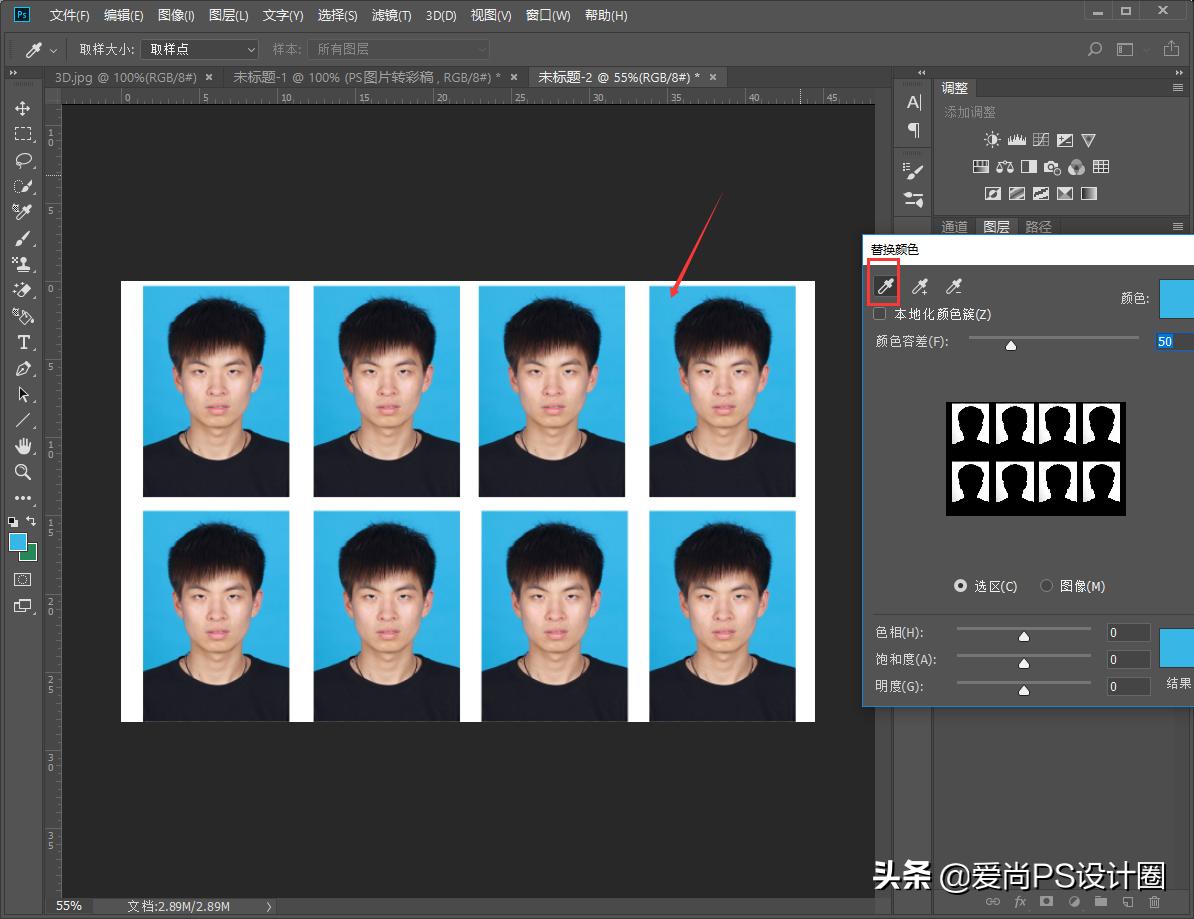Click the 色相 value input field
Screen dimensions: 1194x919
pyautogui.click(x=1128, y=632)
